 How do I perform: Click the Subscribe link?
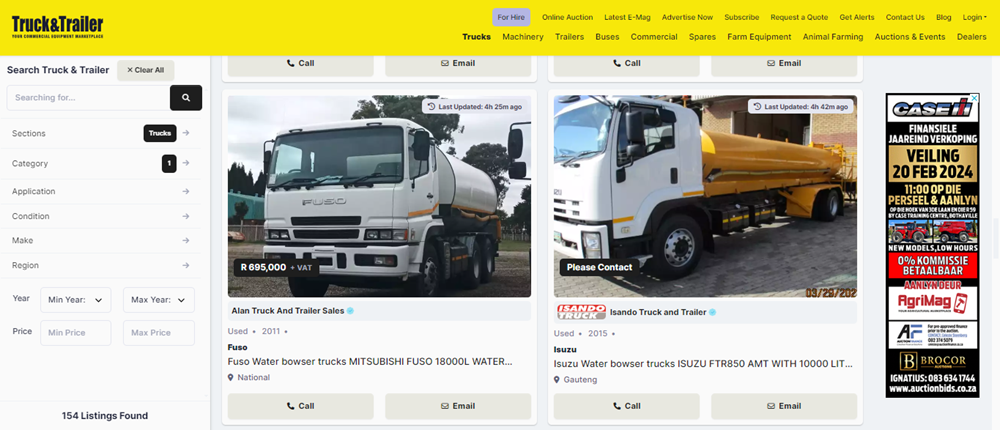click(x=741, y=17)
